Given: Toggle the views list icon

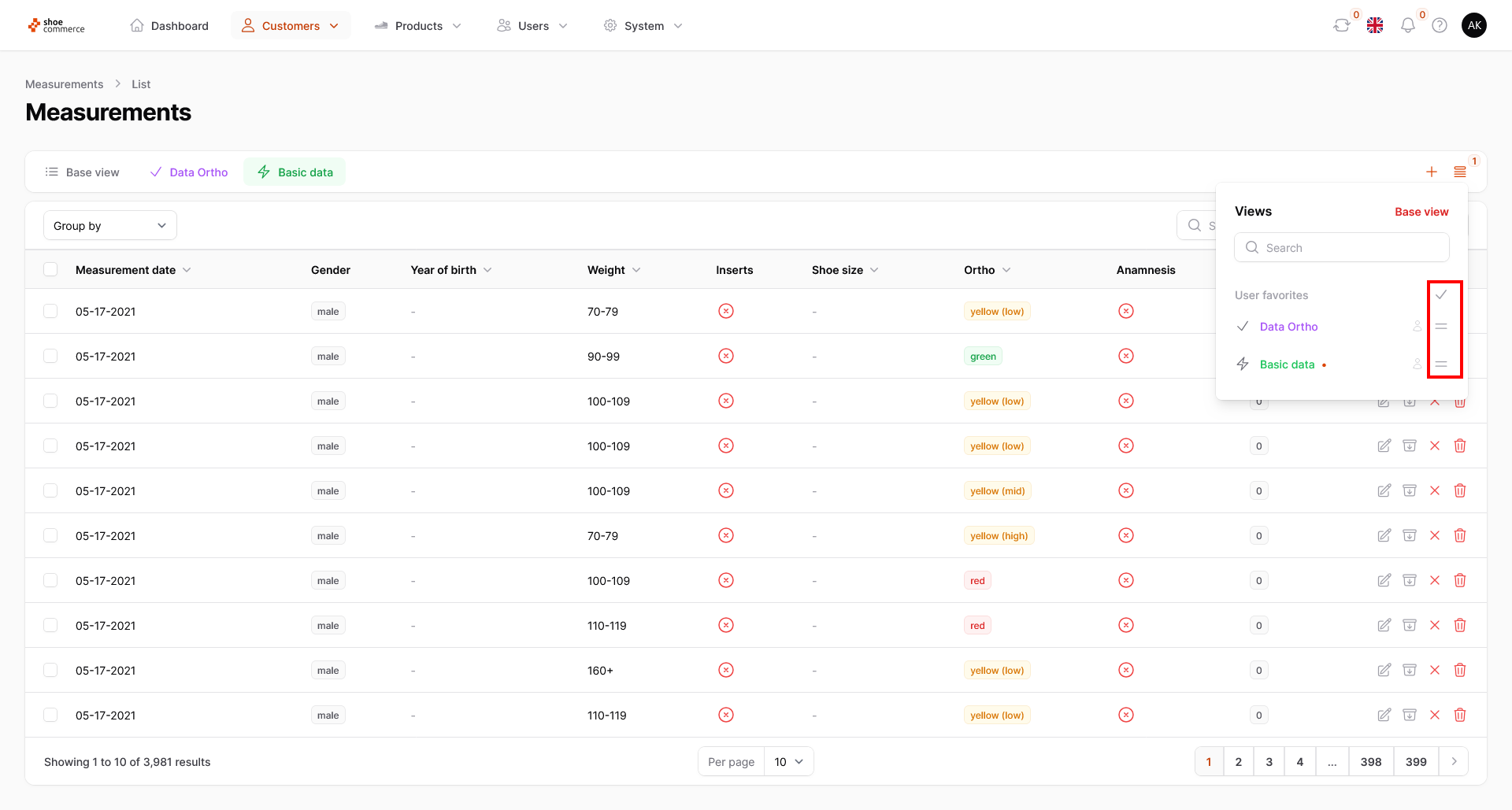Looking at the screenshot, I should coord(1460,172).
